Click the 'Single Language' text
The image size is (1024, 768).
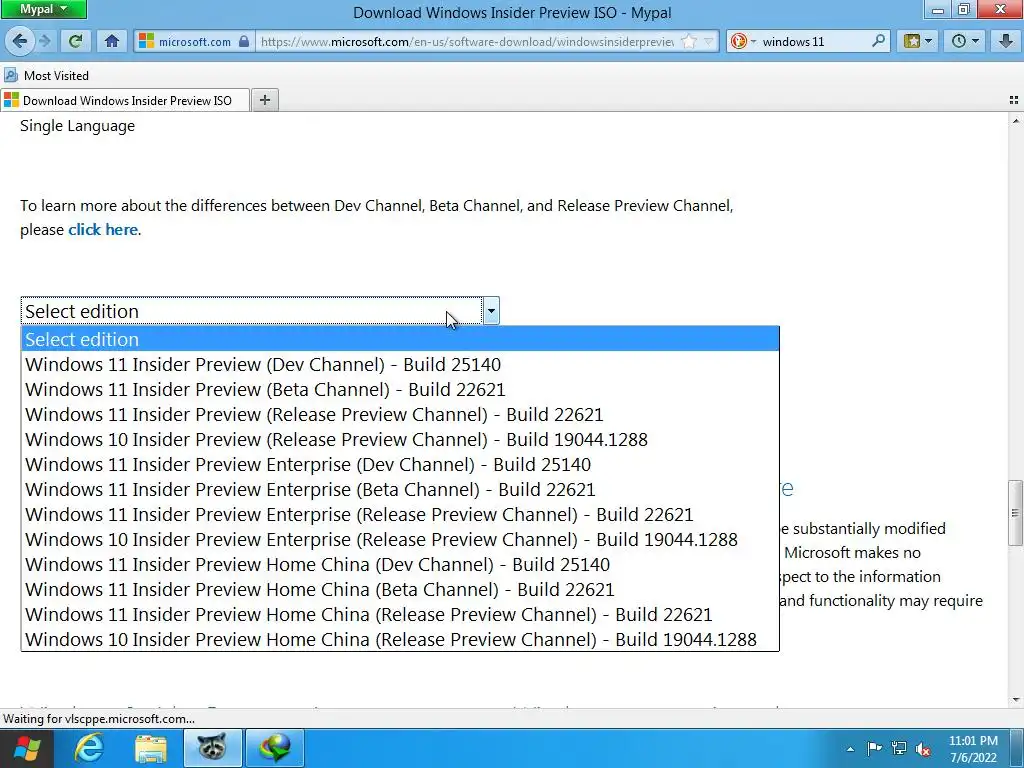click(77, 126)
